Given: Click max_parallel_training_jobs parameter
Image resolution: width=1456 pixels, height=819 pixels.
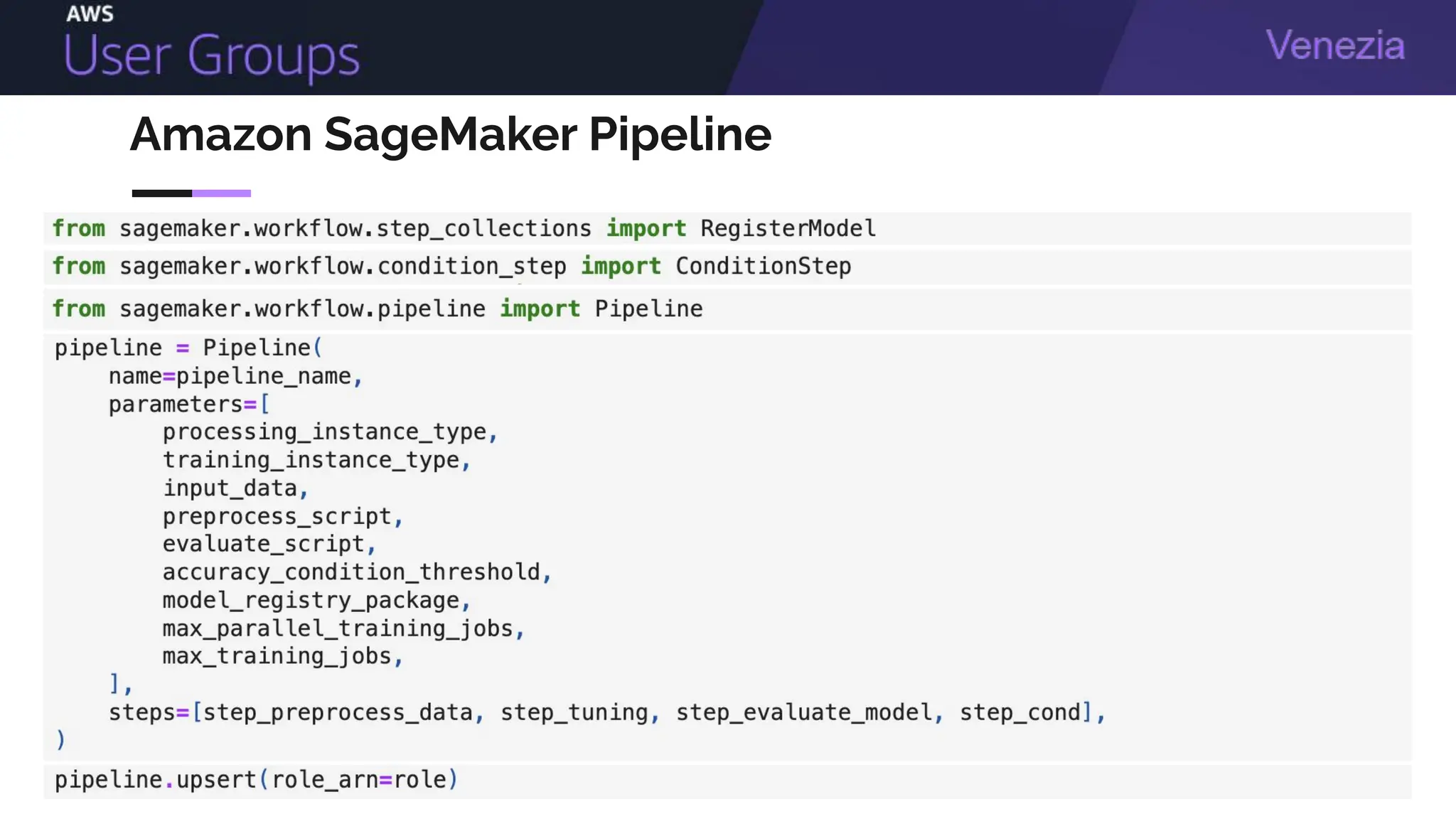Looking at the screenshot, I should point(338,628).
